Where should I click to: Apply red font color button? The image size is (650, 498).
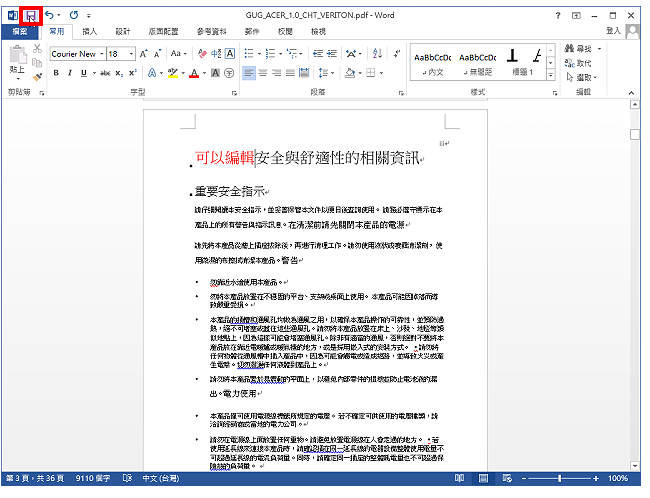click(194, 73)
